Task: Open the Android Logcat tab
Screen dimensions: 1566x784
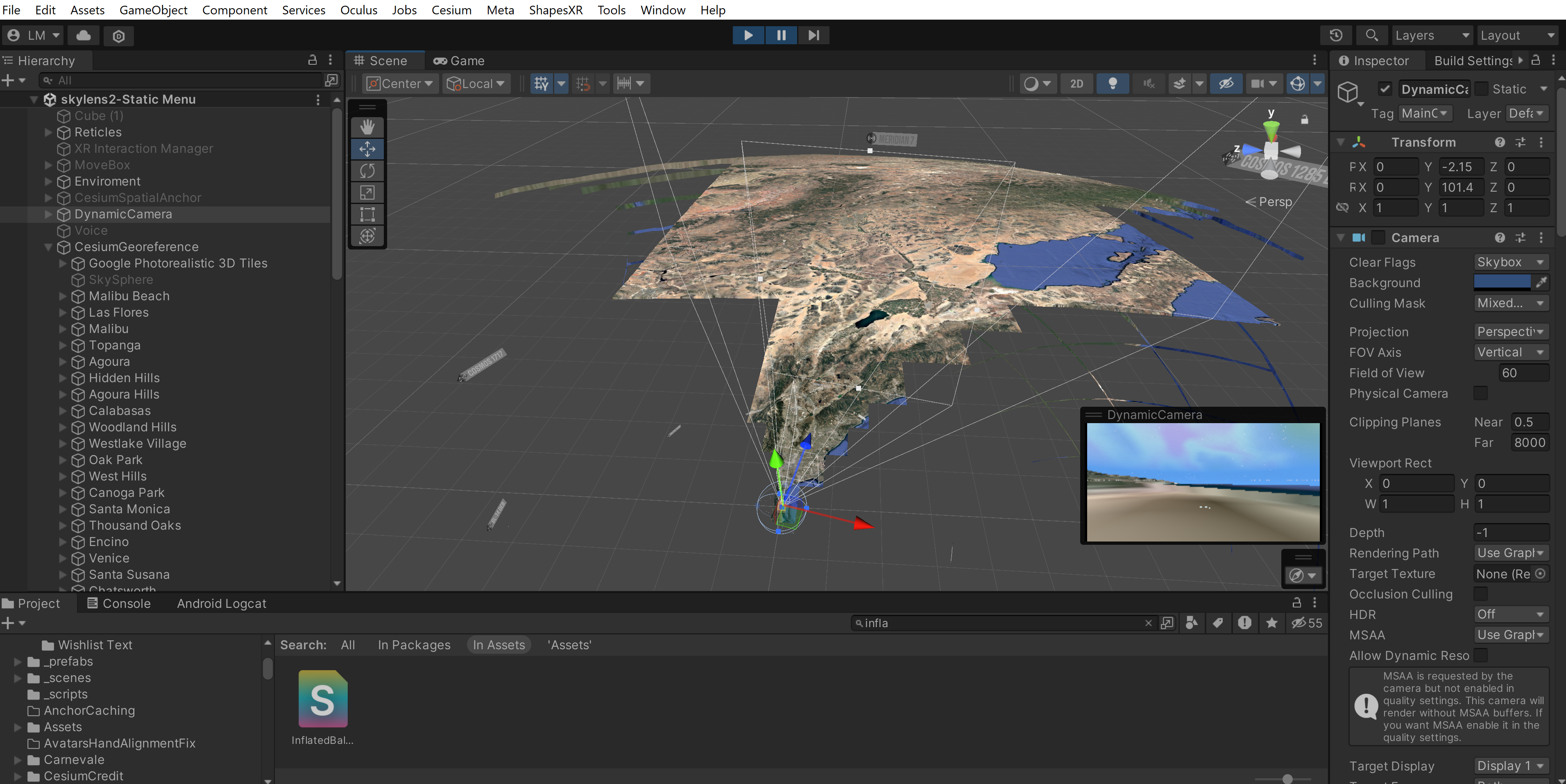Action: pyautogui.click(x=221, y=603)
